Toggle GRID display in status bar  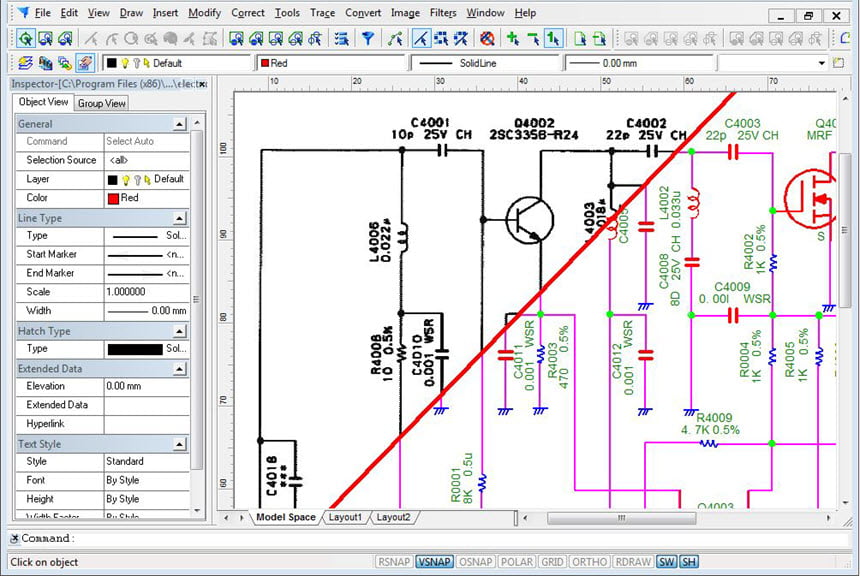click(552, 562)
